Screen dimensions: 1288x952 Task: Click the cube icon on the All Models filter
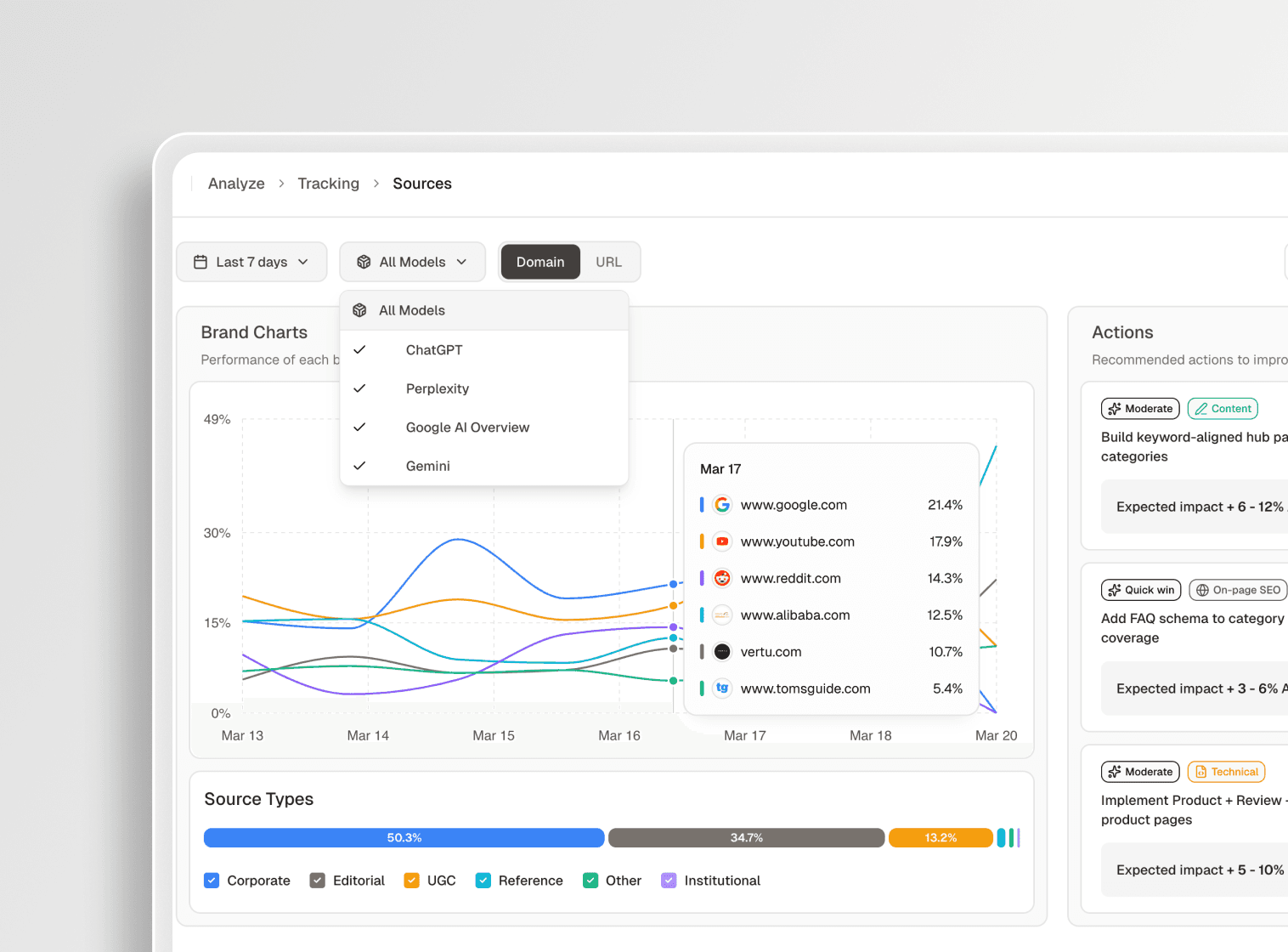364,262
